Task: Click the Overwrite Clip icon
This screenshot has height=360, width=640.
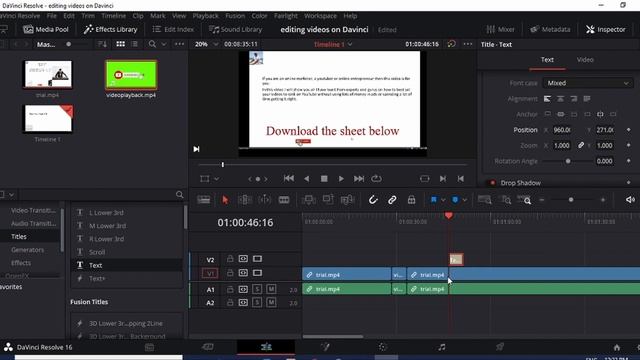Action: (x=328, y=200)
